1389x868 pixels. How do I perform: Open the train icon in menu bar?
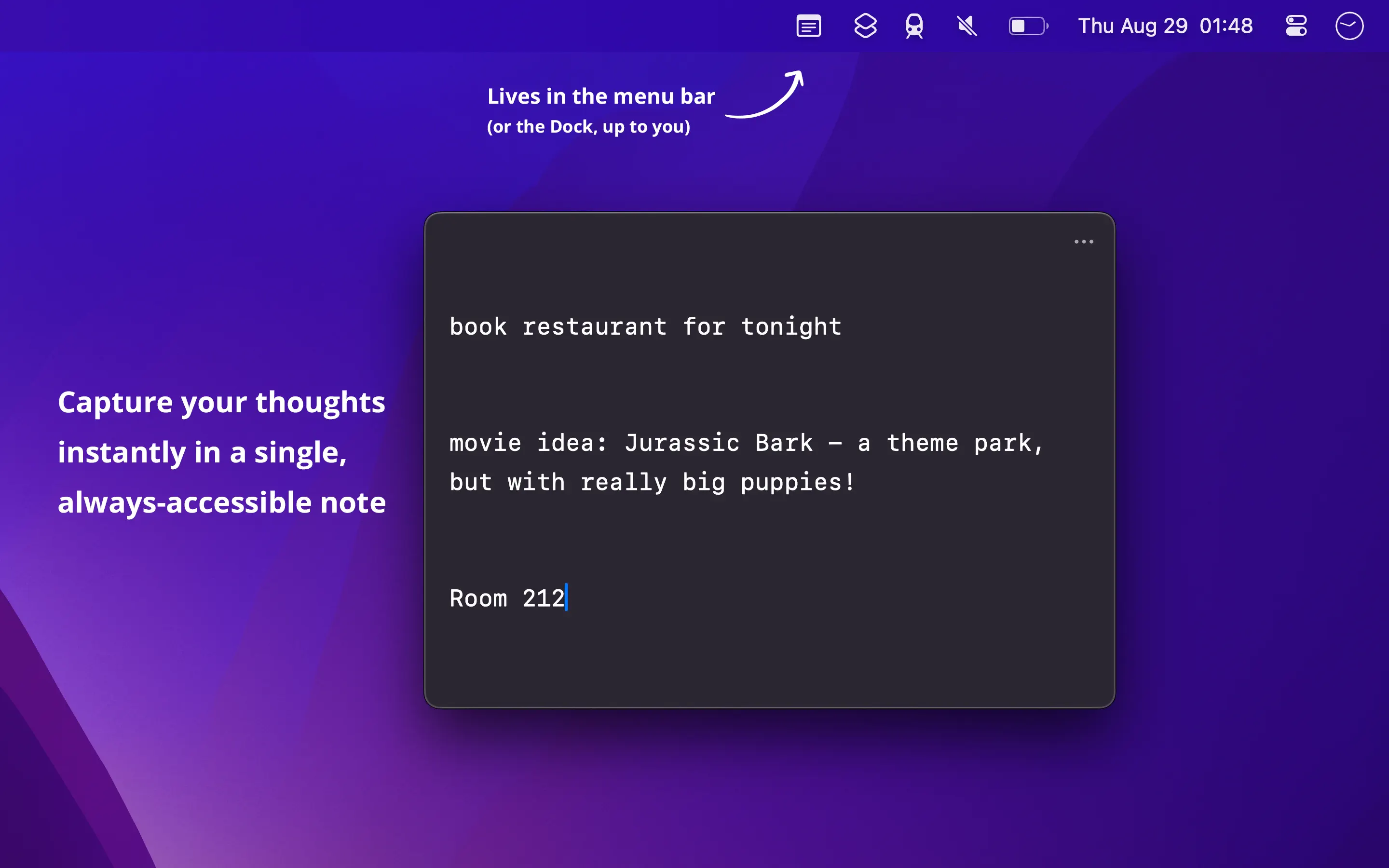pyautogui.click(x=914, y=26)
